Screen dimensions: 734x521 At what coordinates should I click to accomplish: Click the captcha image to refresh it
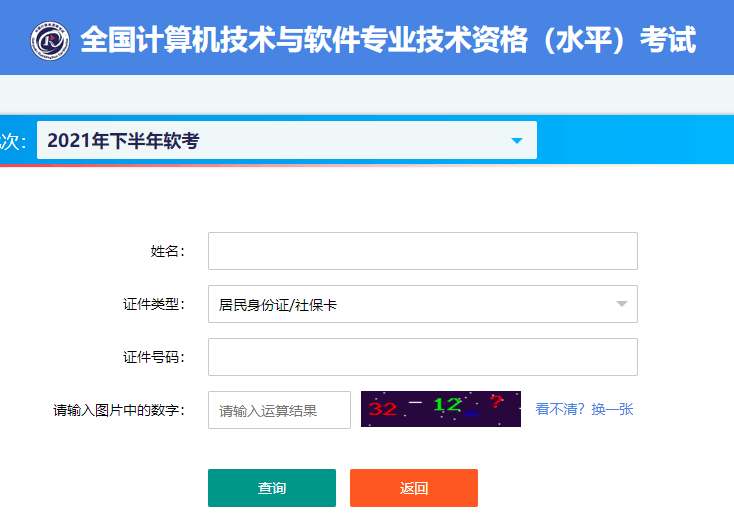click(x=440, y=409)
